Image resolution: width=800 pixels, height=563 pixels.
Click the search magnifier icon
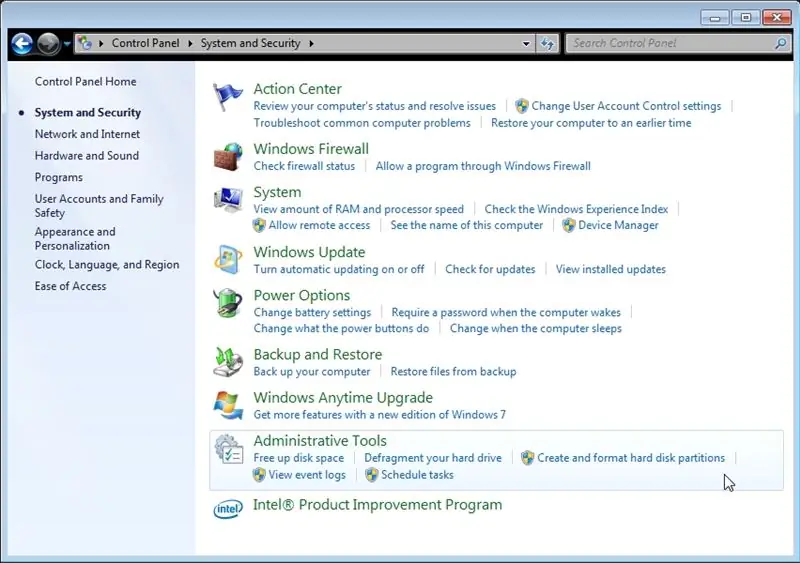pyautogui.click(x=780, y=43)
